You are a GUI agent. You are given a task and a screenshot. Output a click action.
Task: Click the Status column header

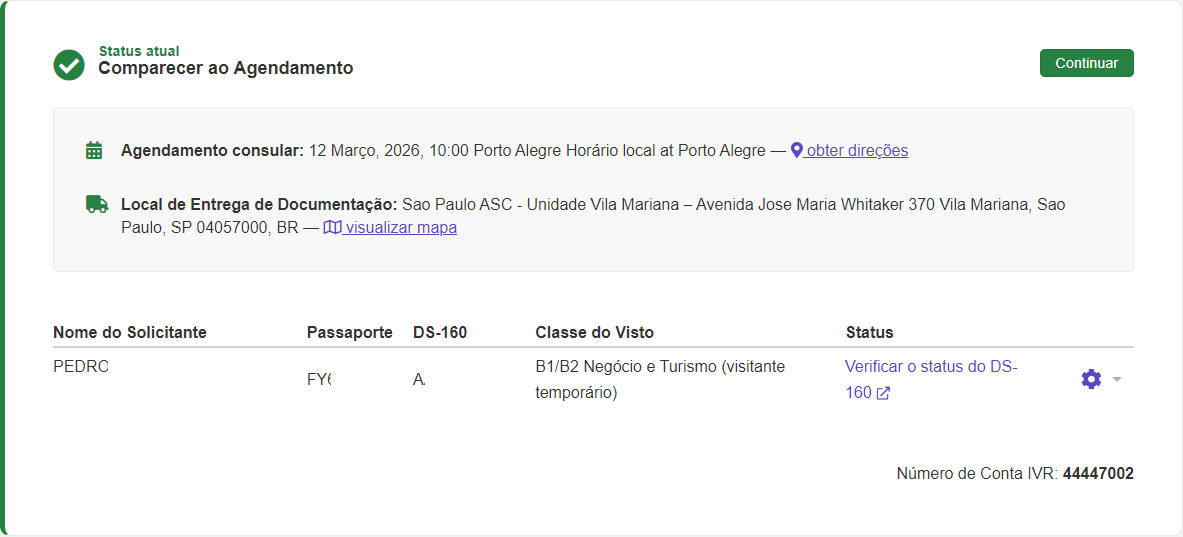[x=869, y=332]
